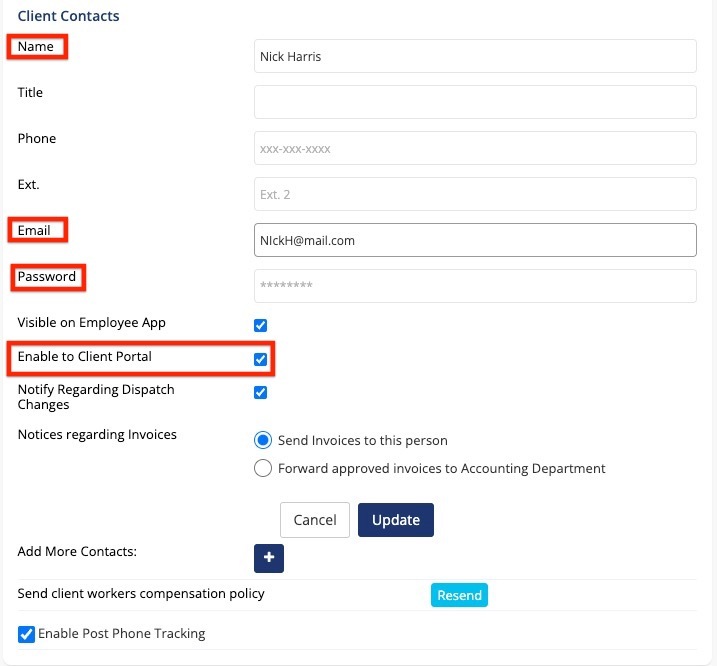The height and width of the screenshot is (666, 717).
Task: Click the Cancel button
Action: [315, 520]
